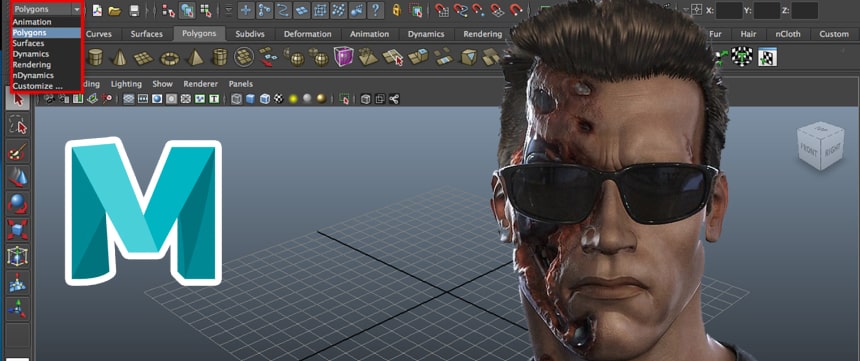Viewport: 860px width, 361px height.
Task: Create a polygon pyramid from shelf
Action: [x=195, y=57]
